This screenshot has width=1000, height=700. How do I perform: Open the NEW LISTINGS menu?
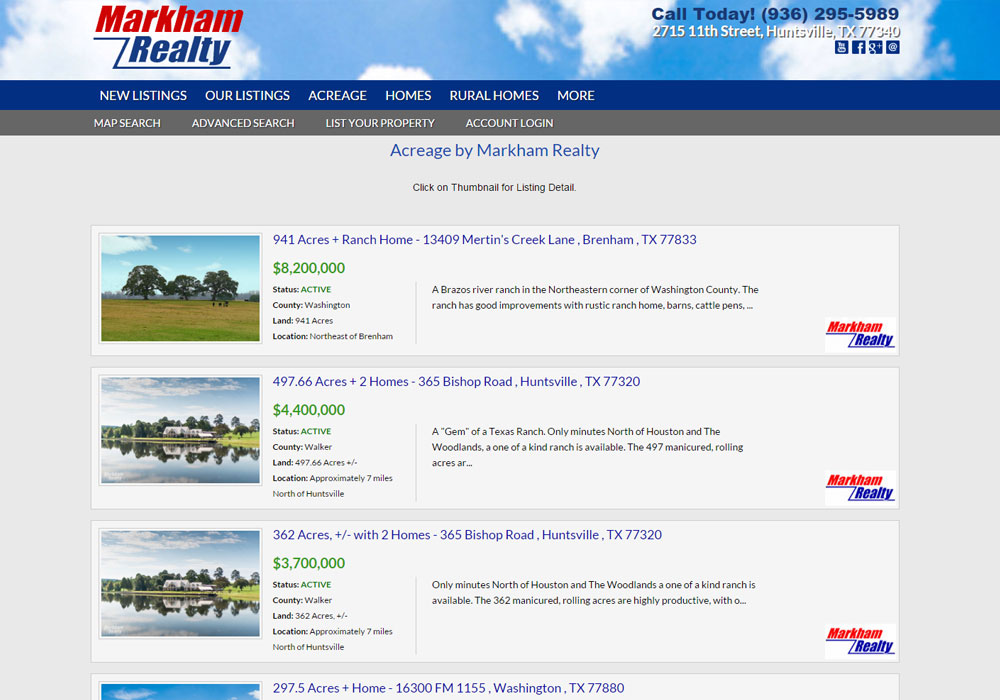[x=143, y=96]
